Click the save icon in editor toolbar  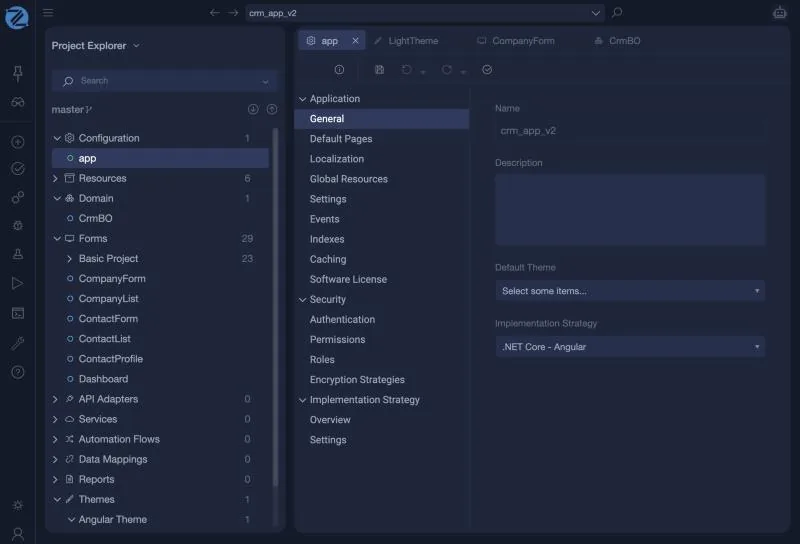pyautogui.click(x=379, y=69)
